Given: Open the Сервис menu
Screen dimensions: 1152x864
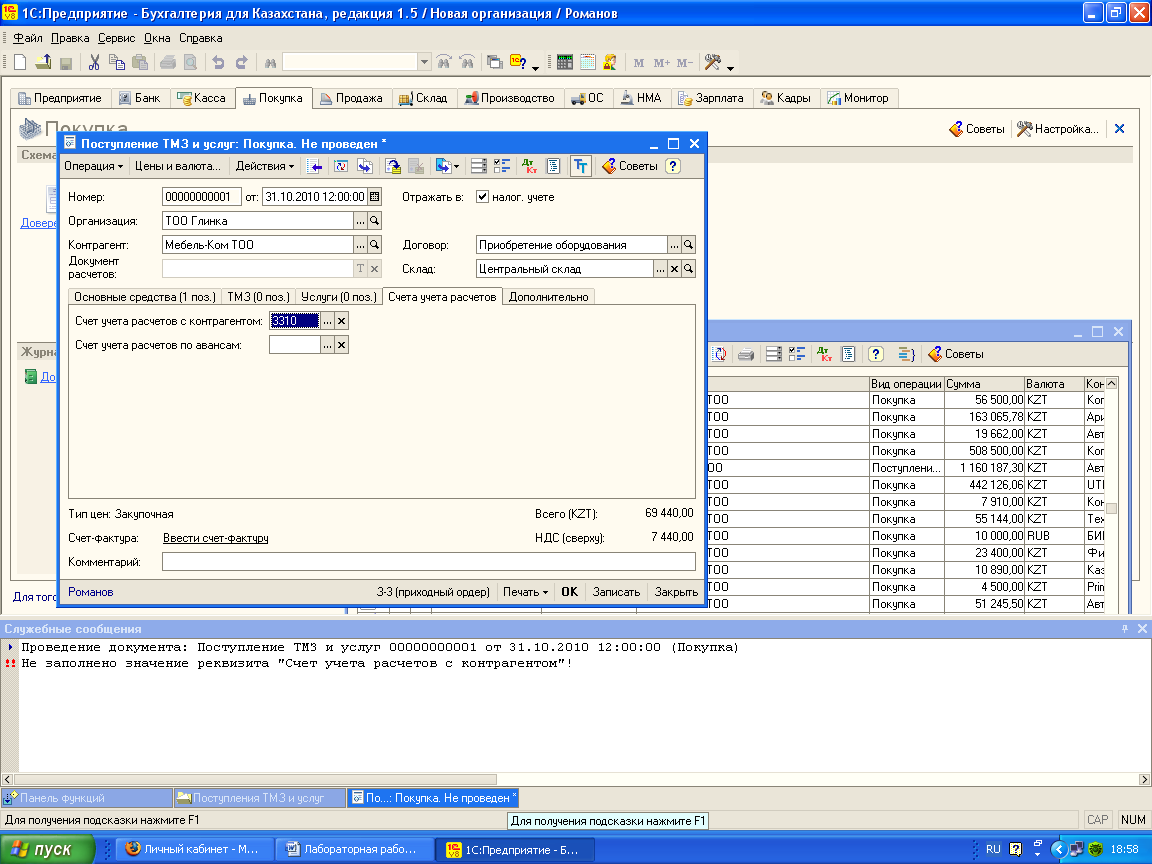Looking at the screenshot, I should pyautogui.click(x=117, y=38).
